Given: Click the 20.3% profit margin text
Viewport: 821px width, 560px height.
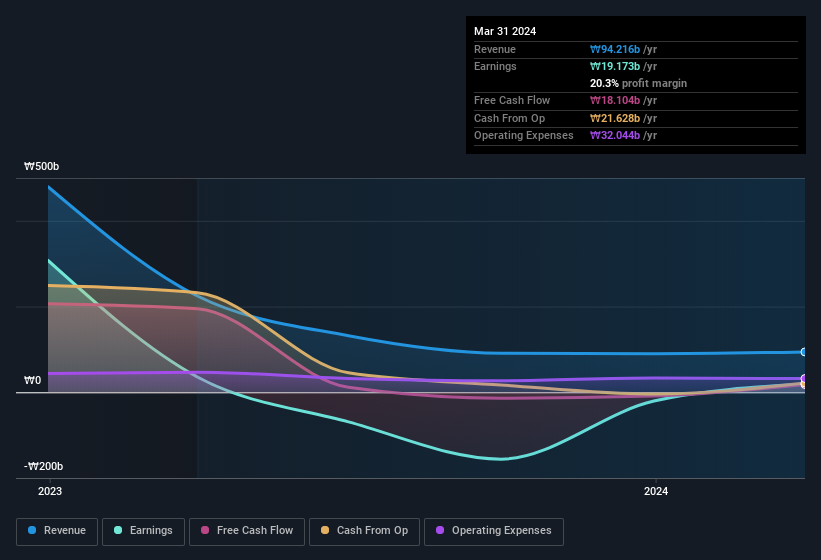Looking at the screenshot, I should (638, 83).
